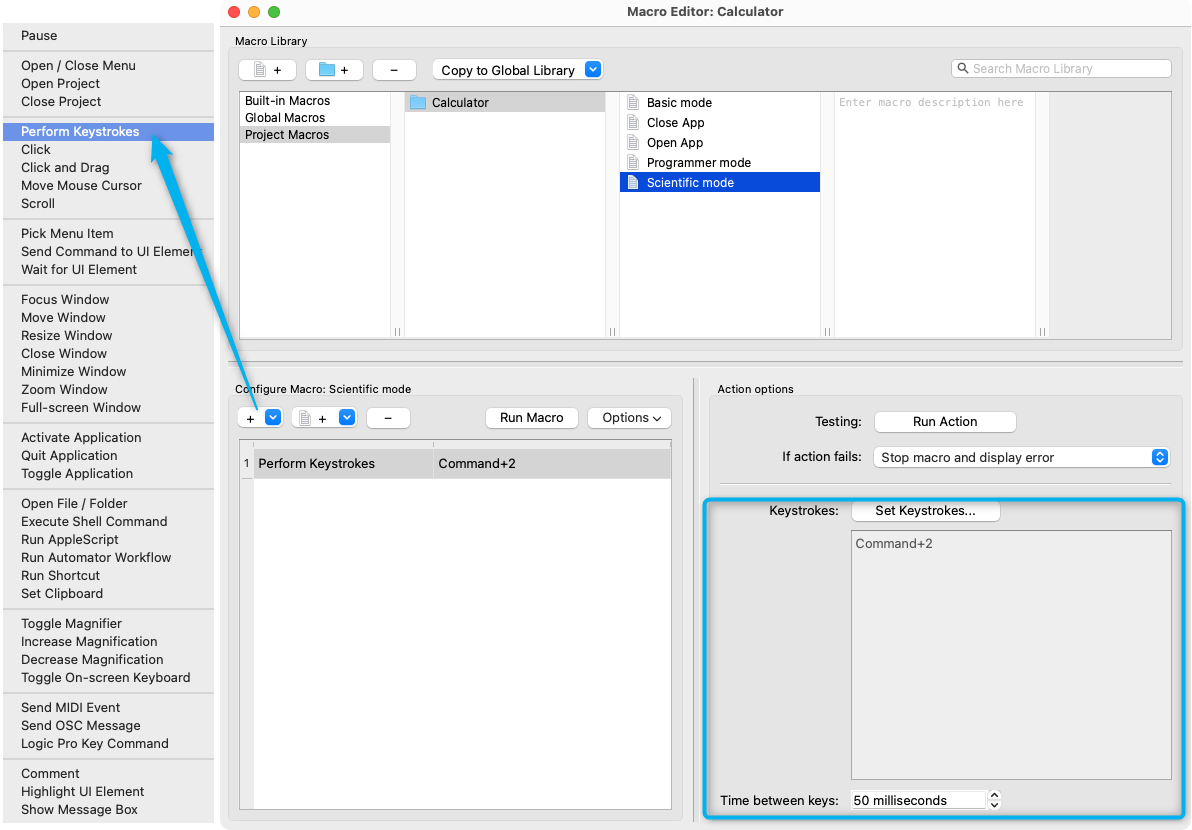1192x830 pixels.
Task: Click the add new macro document button
Action: [x=267, y=70]
